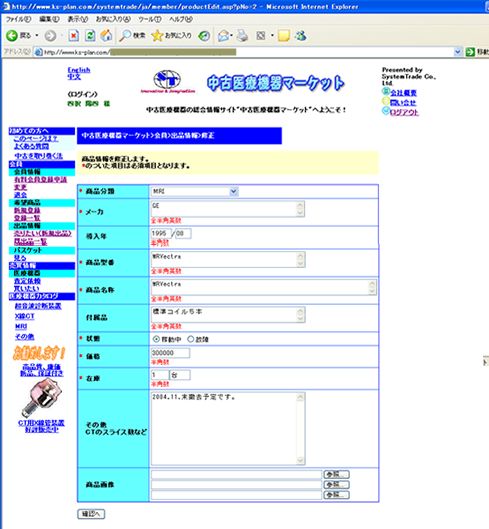
Task: Click scroll-up arrow of その他 textarea
Action: coord(300,398)
